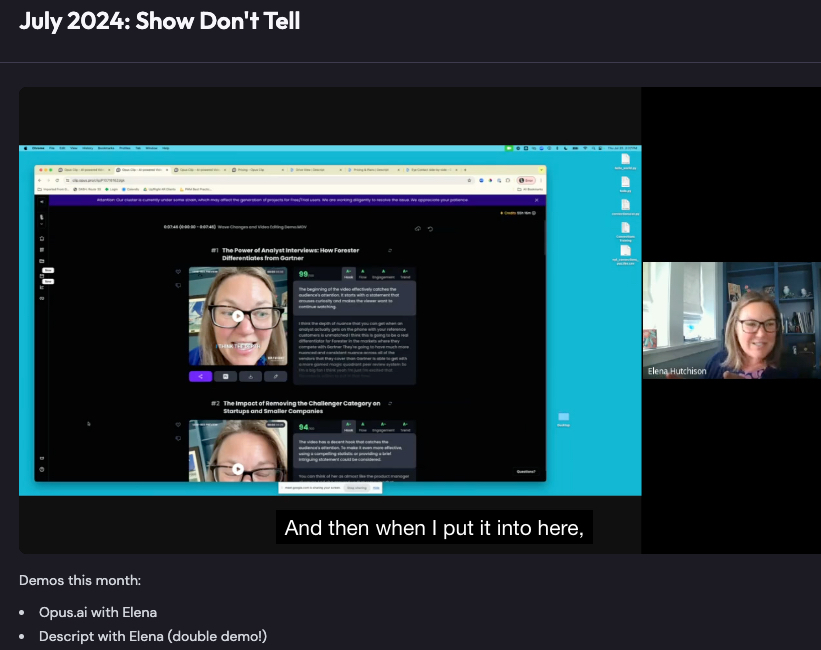821x650 pixels.
Task: Click the Questions? button at bottom right
Action: 525,471
